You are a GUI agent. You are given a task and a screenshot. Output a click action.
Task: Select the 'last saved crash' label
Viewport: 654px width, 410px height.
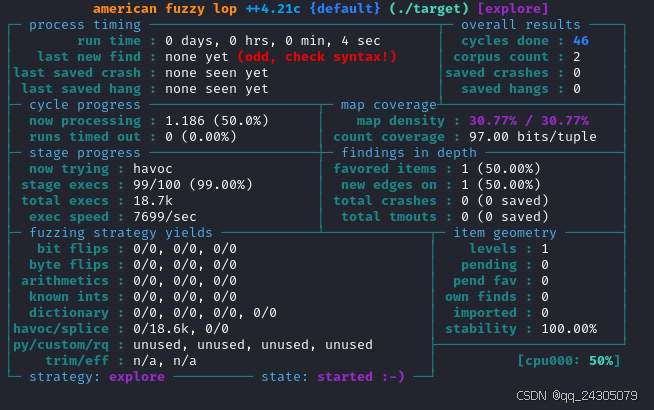pos(77,73)
